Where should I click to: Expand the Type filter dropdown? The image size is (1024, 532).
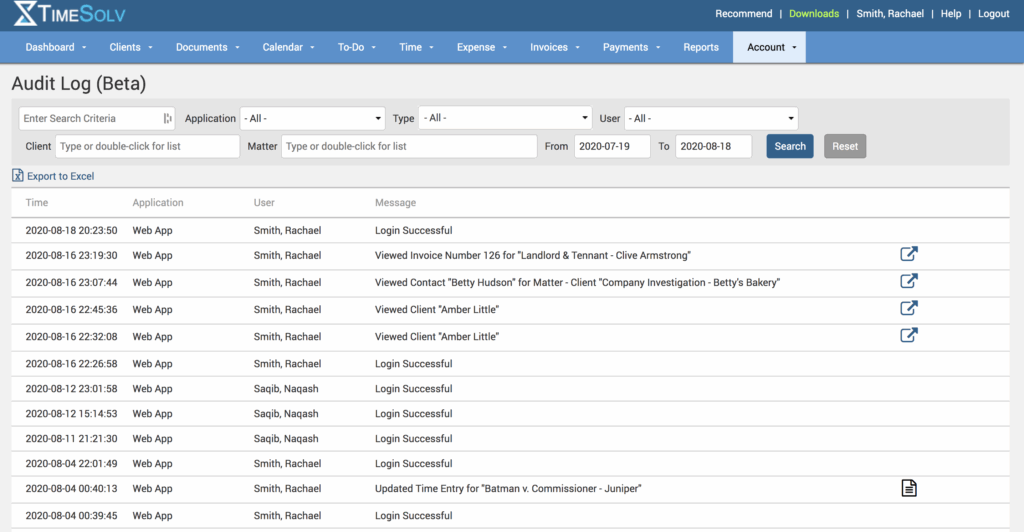[505, 118]
